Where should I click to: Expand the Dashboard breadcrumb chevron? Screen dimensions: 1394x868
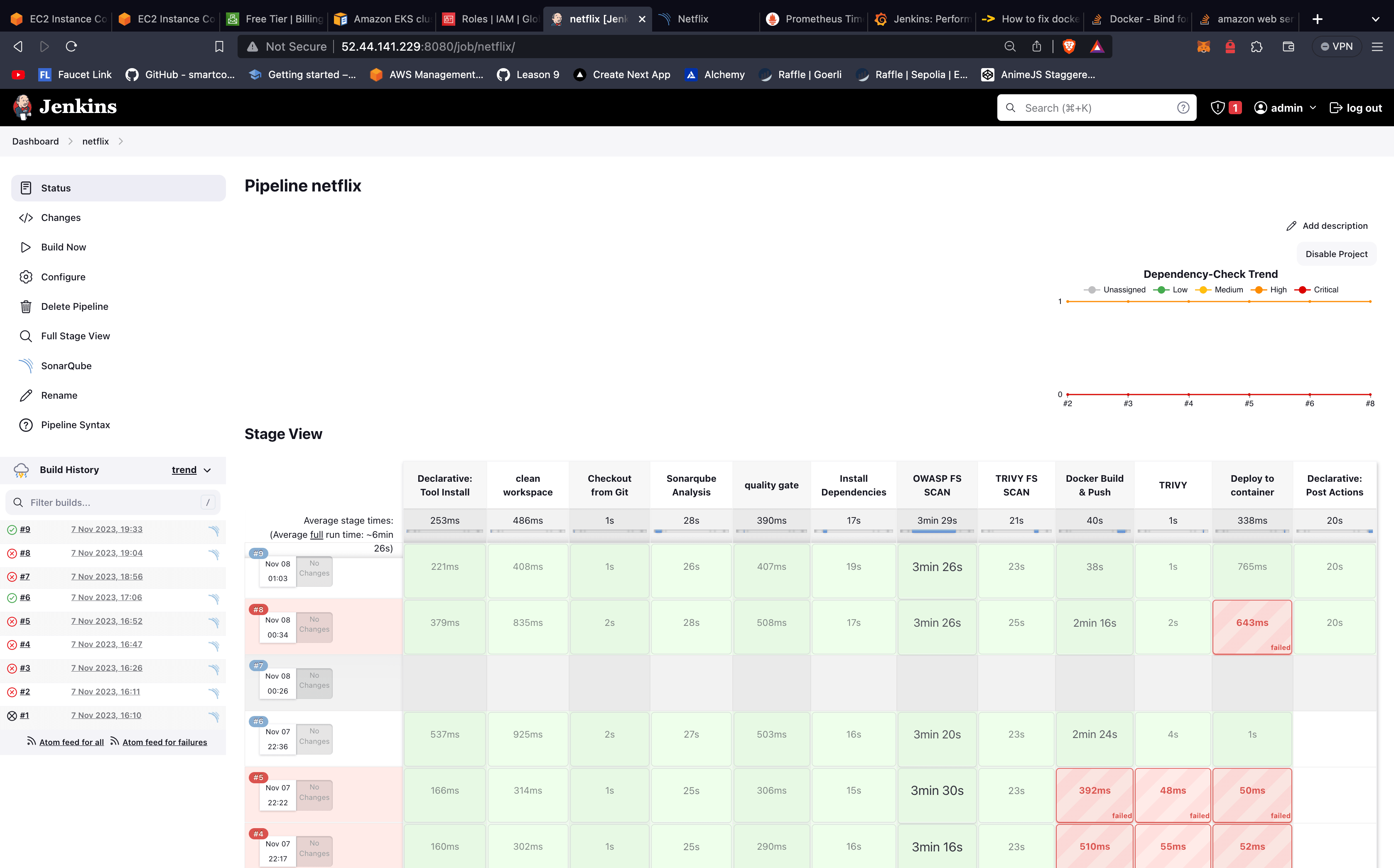(71, 142)
